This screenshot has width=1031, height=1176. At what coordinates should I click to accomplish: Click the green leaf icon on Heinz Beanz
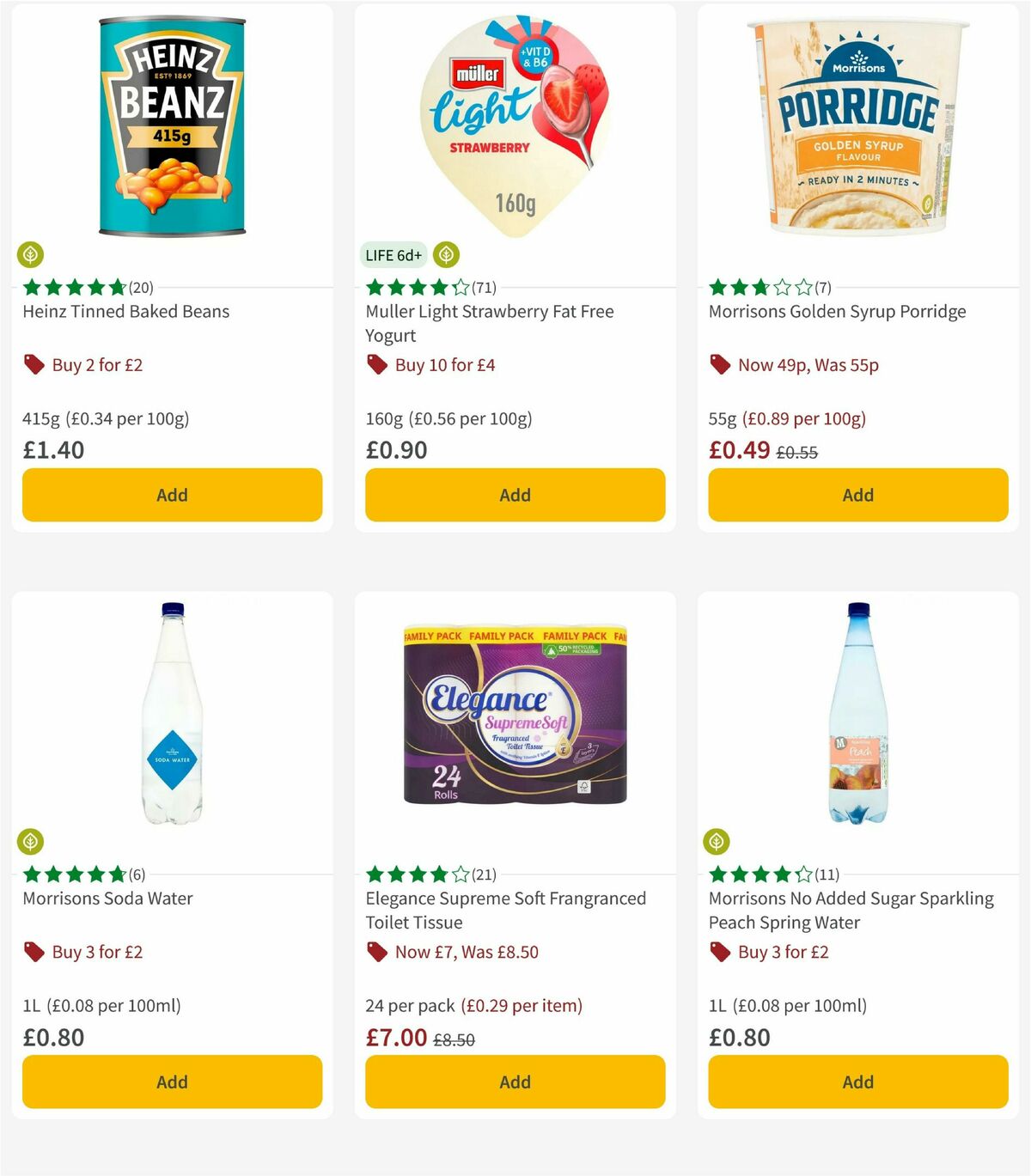(x=31, y=254)
